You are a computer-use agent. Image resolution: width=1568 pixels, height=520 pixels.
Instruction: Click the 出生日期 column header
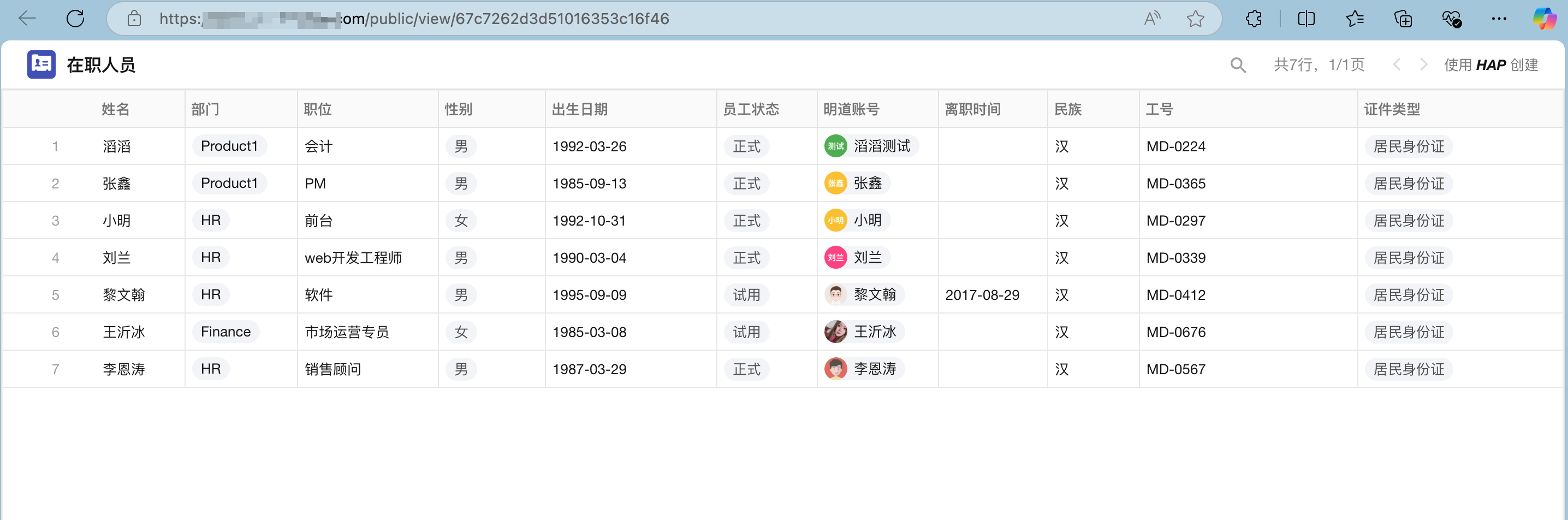[x=579, y=109]
